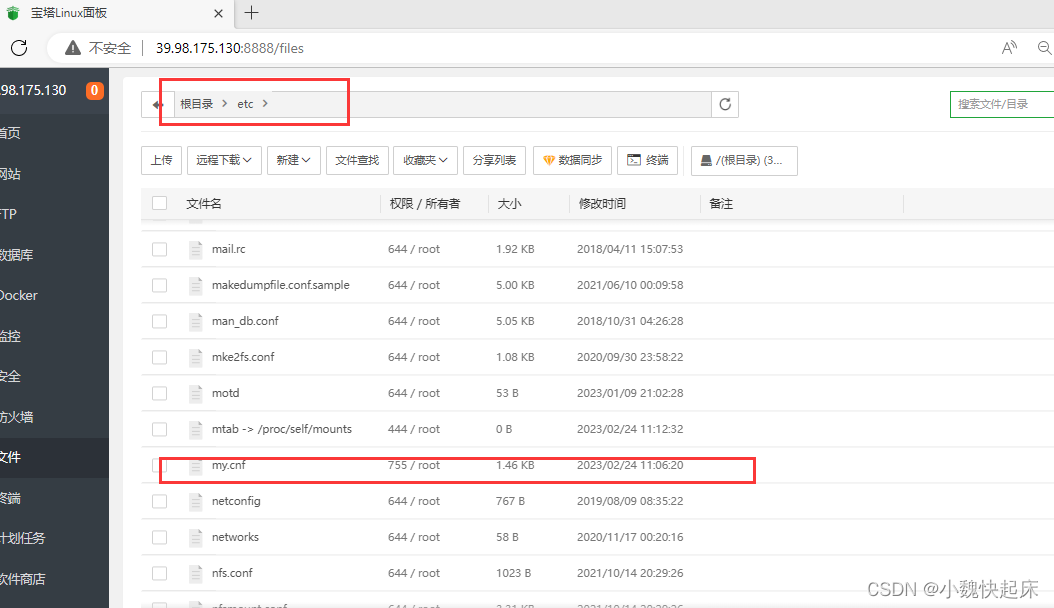Go back using the path back arrow
Screen dimensions: 1054x608
pos(157,104)
